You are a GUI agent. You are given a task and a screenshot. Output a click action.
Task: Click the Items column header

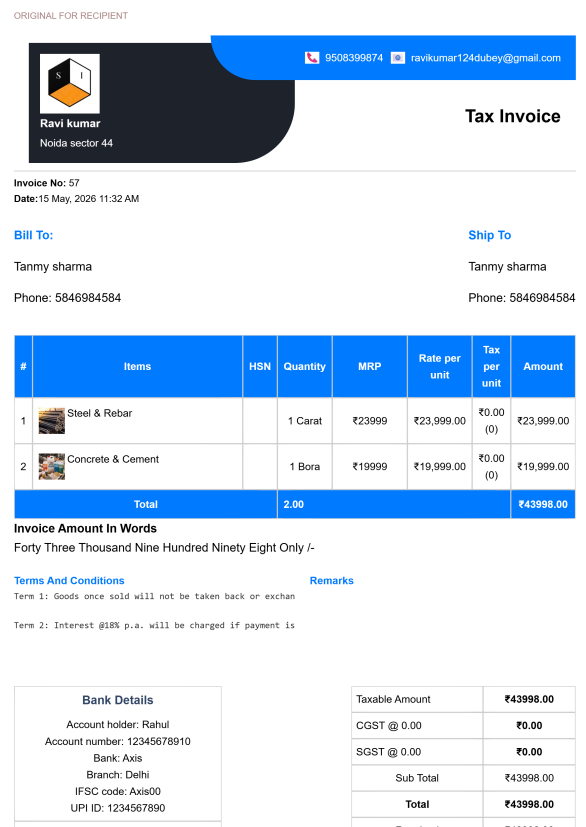137,367
